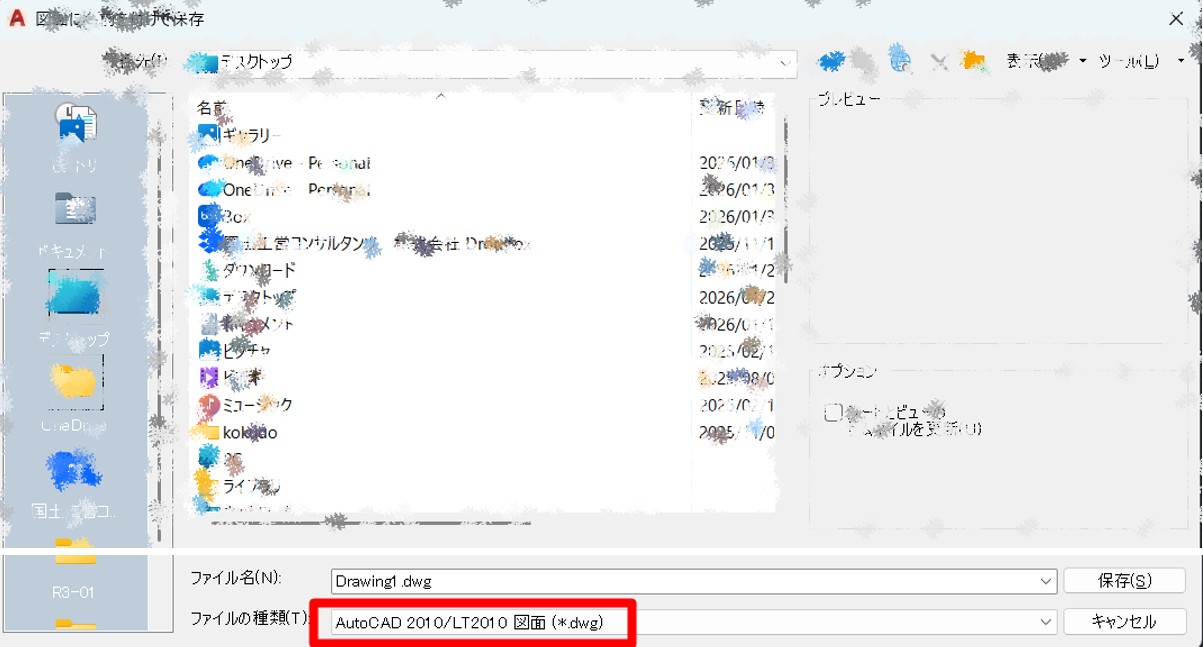This screenshot has width=1203, height=647.
Task: Expand the ファイル名 filename dropdown arrow
Action: 1046,581
